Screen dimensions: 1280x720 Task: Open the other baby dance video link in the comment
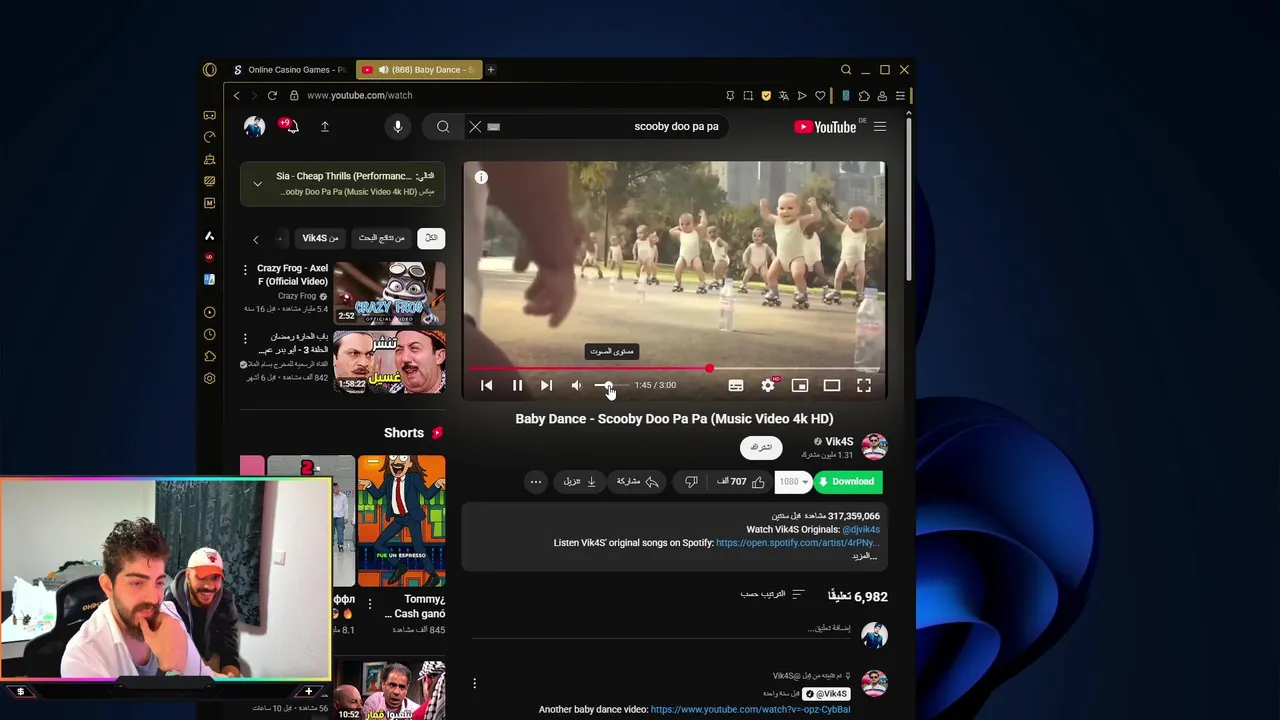point(750,710)
